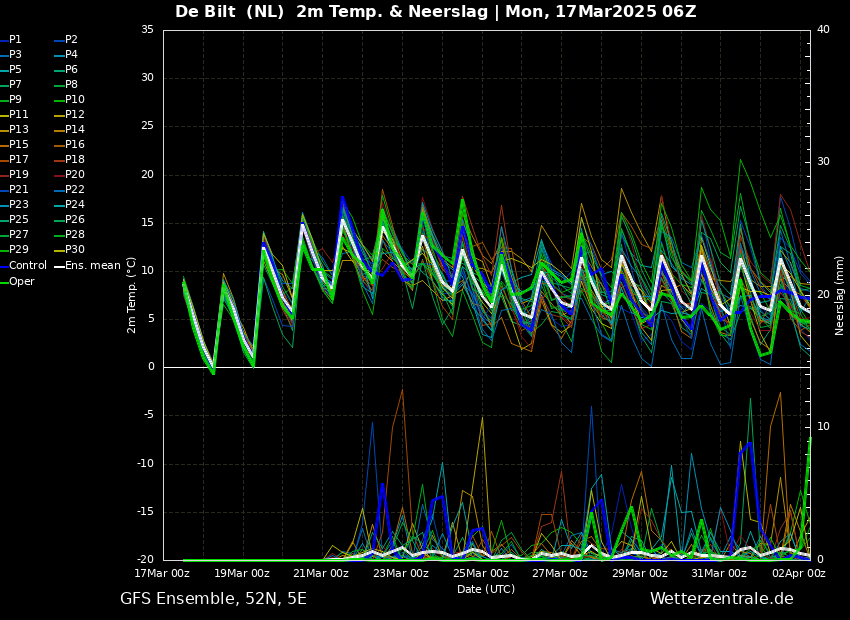Click the 02Apr 00z date tick label
The height and width of the screenshot is (620, 850).
(799, 574)
